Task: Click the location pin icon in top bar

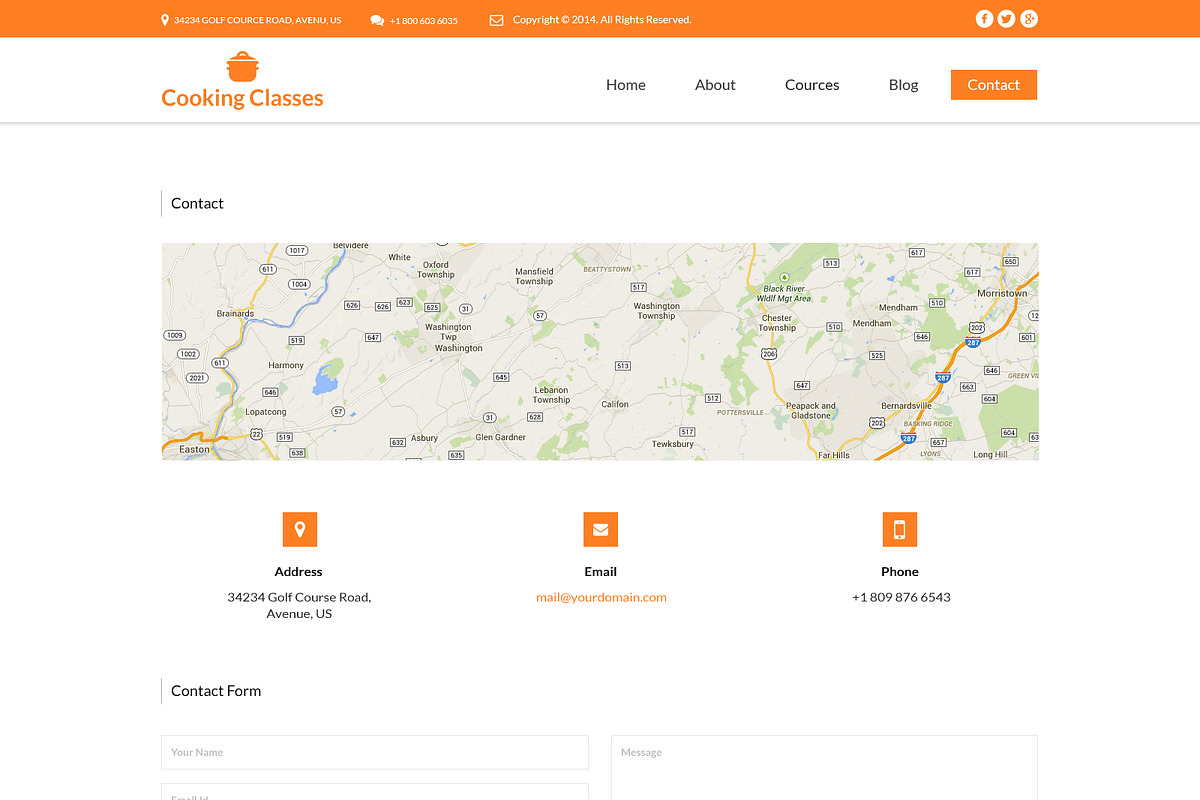Action: [x=165, y=19]
